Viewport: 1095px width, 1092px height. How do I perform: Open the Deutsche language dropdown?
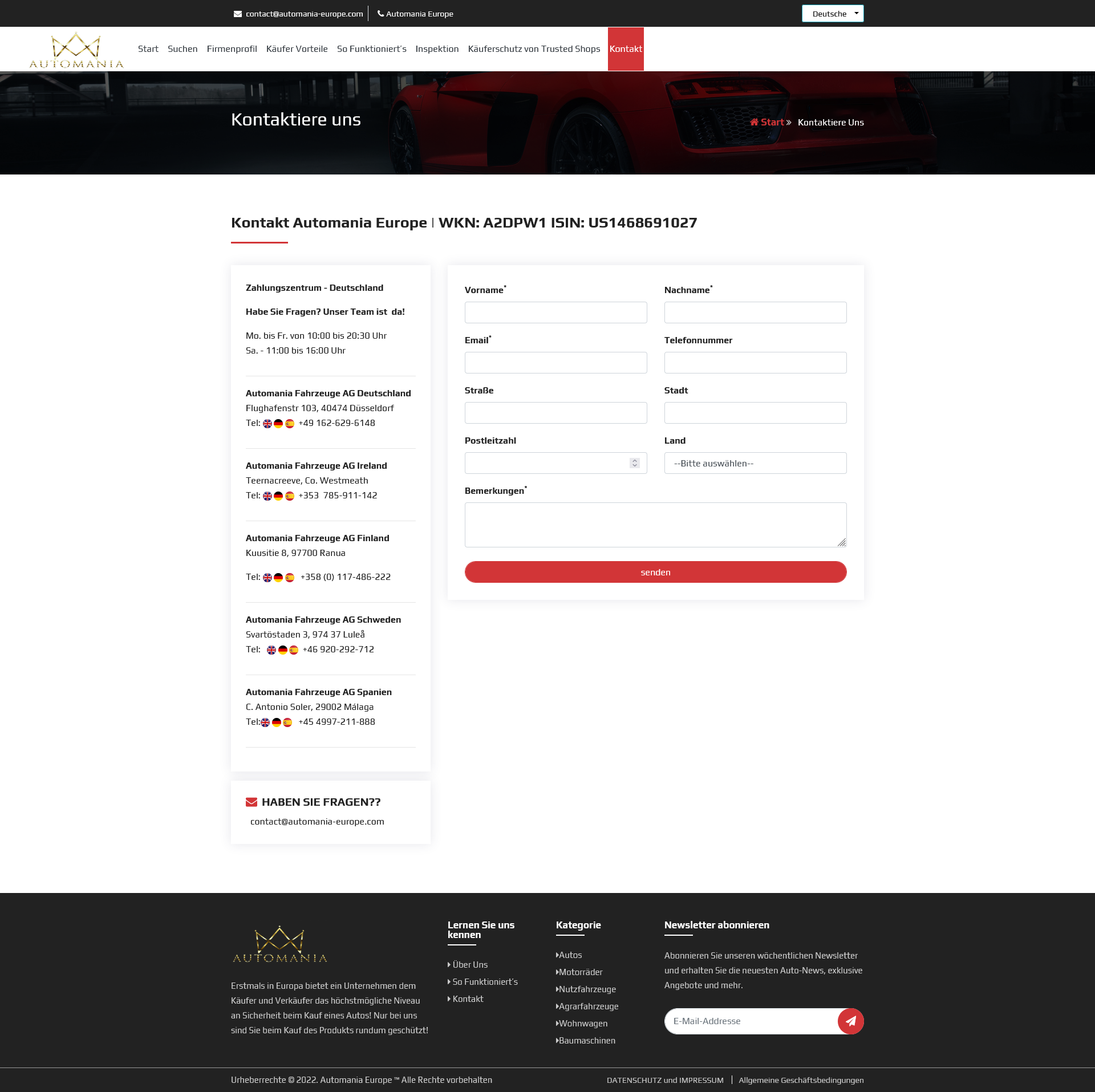(x=833, y=14)
